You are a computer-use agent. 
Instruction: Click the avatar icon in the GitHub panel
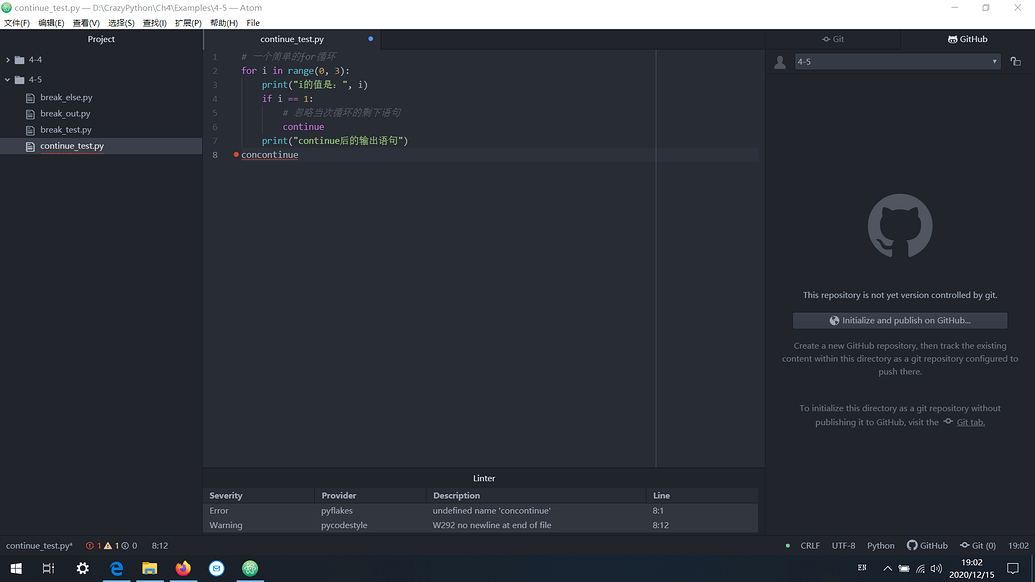(780, 62)
